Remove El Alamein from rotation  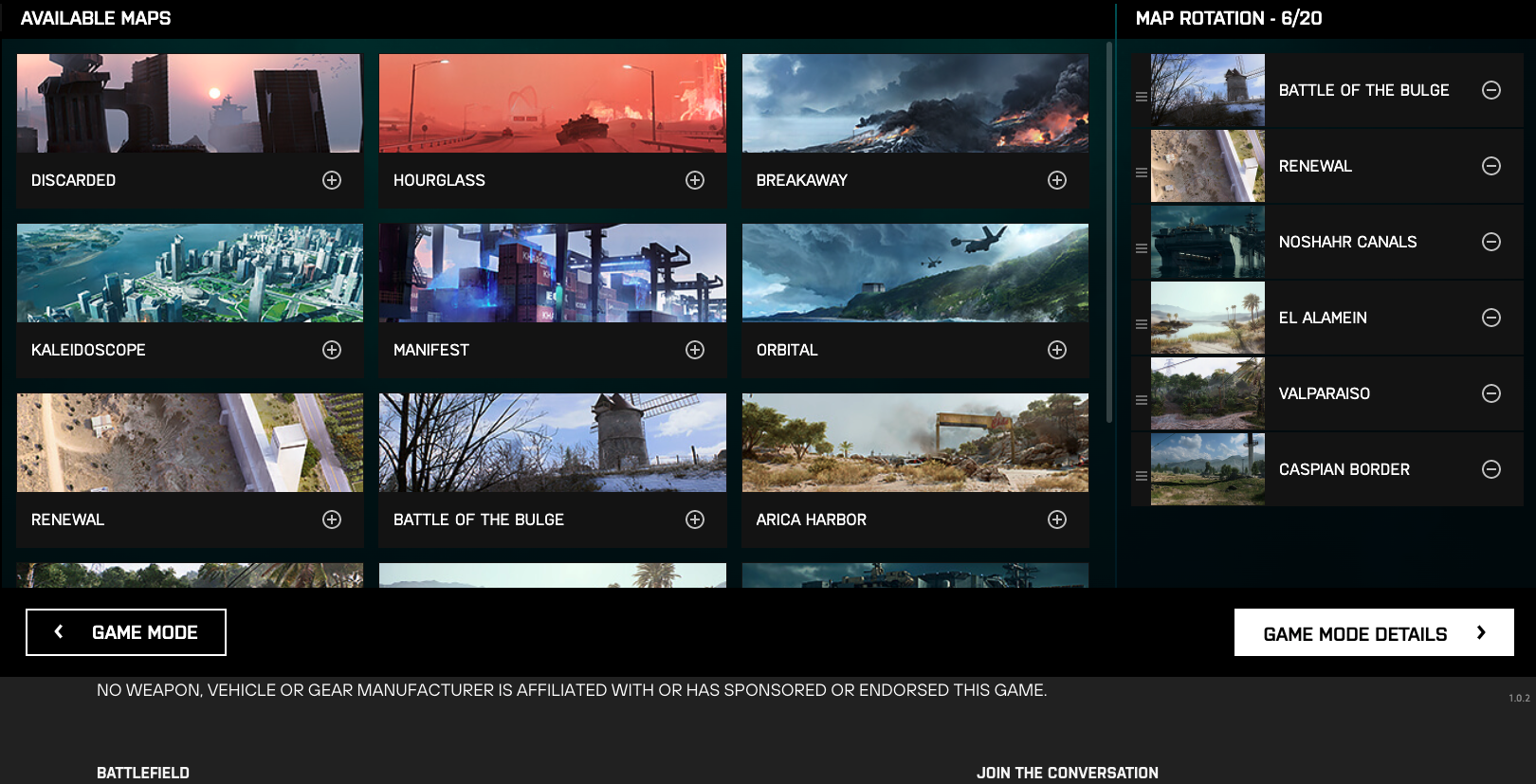click(1491, 318)
